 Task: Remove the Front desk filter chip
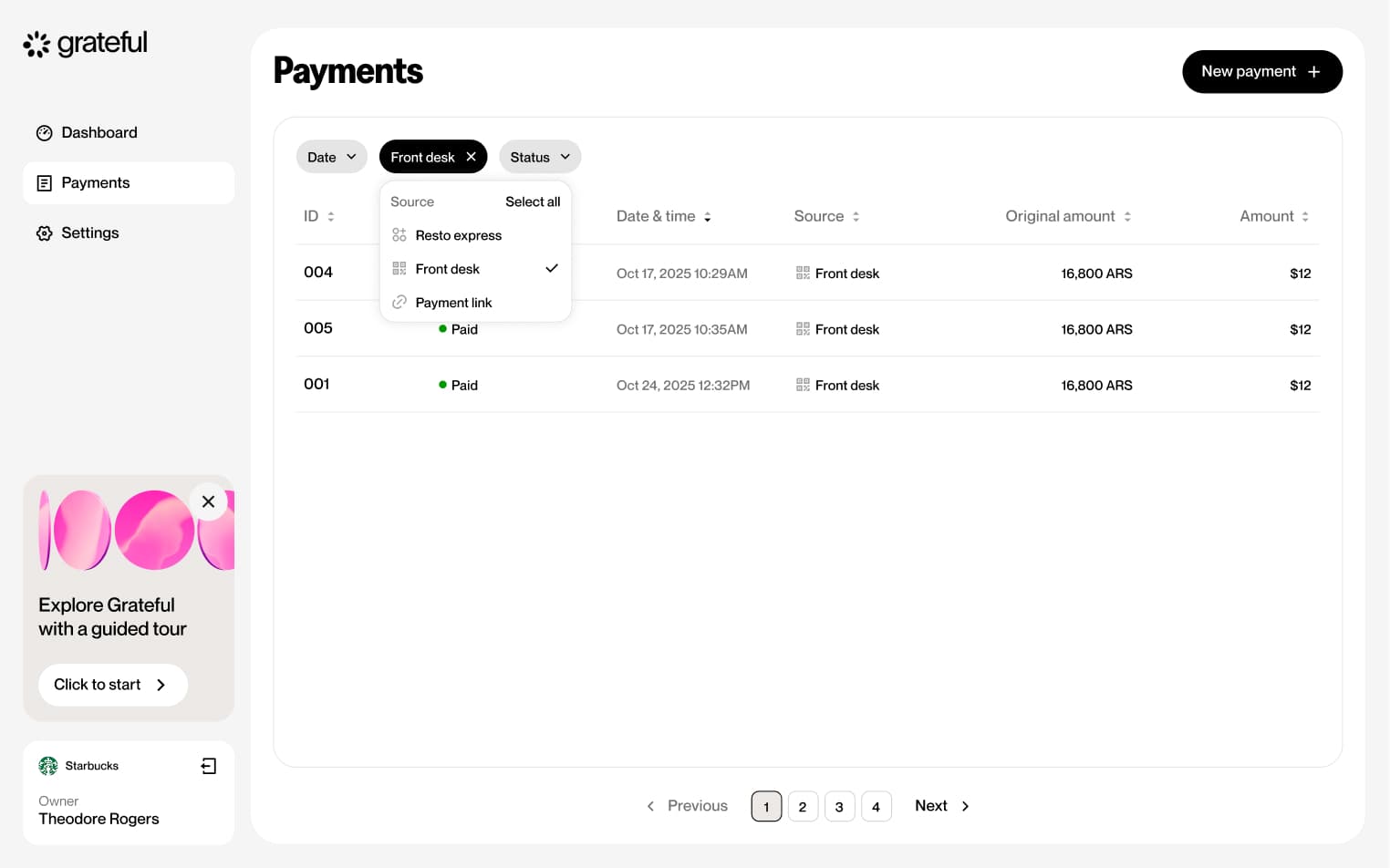click(x=471, y=157)
